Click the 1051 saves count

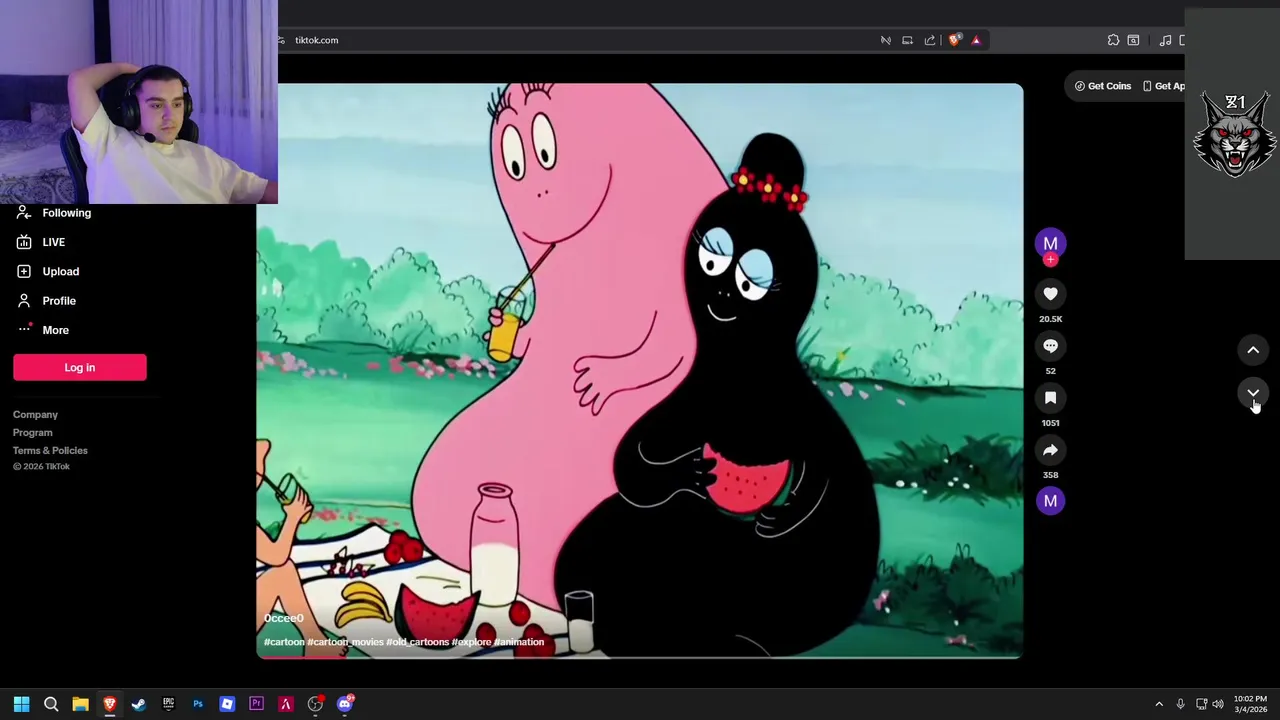(x=1050, y=423)
